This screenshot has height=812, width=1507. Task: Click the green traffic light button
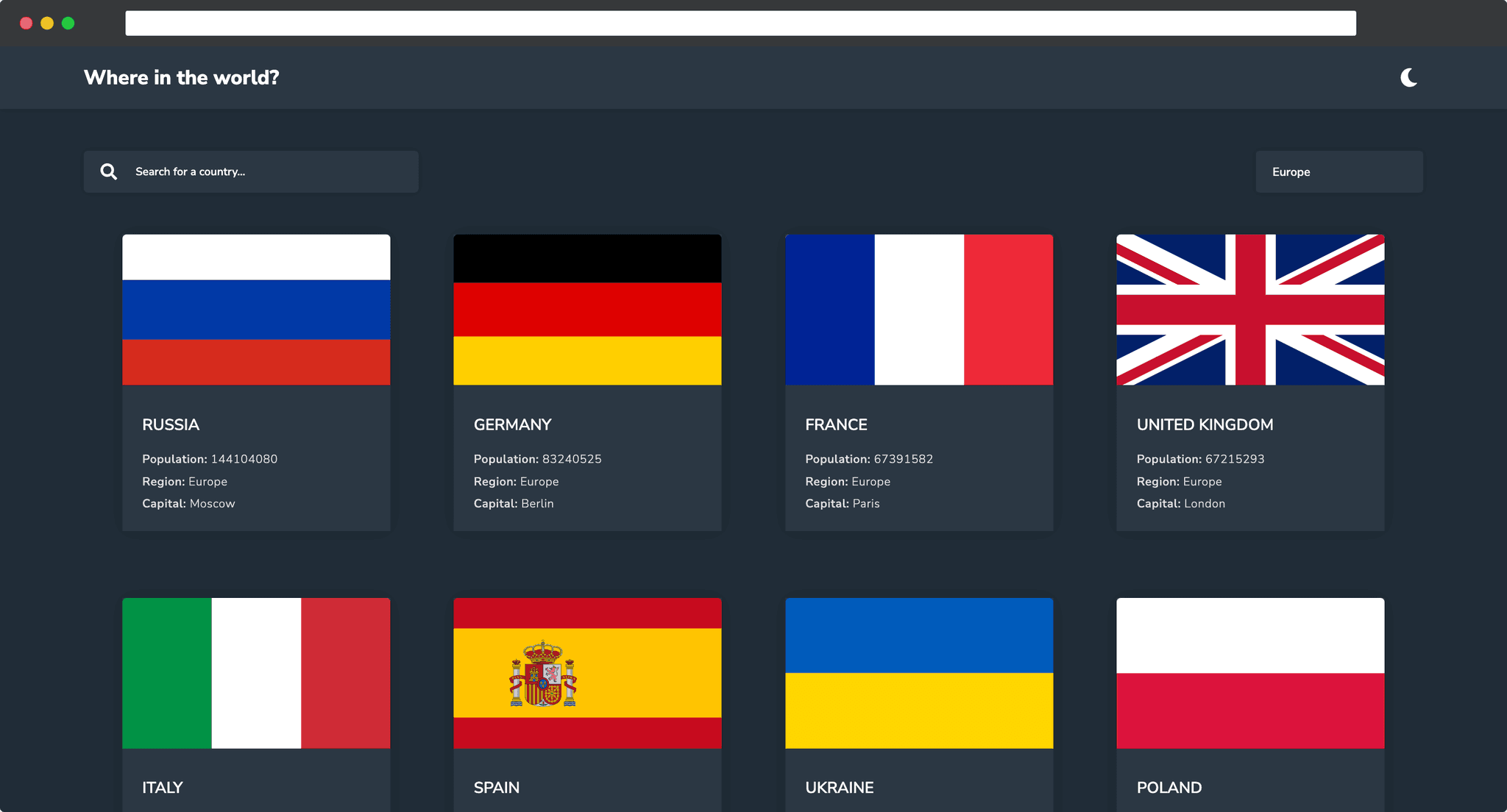click(68, 23)
